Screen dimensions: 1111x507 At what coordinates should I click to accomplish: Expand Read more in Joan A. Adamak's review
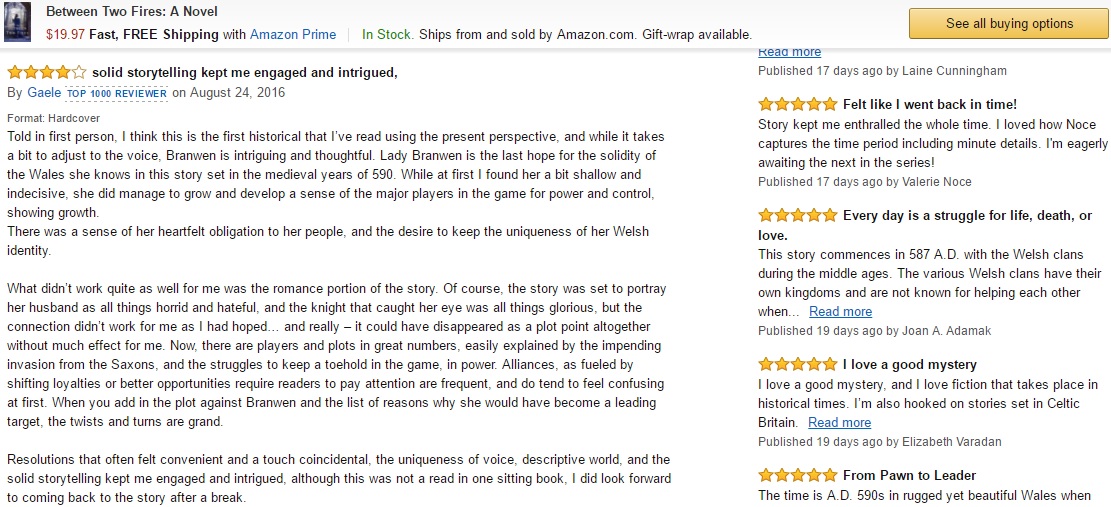pyautogui.click(x=840, y=312)
